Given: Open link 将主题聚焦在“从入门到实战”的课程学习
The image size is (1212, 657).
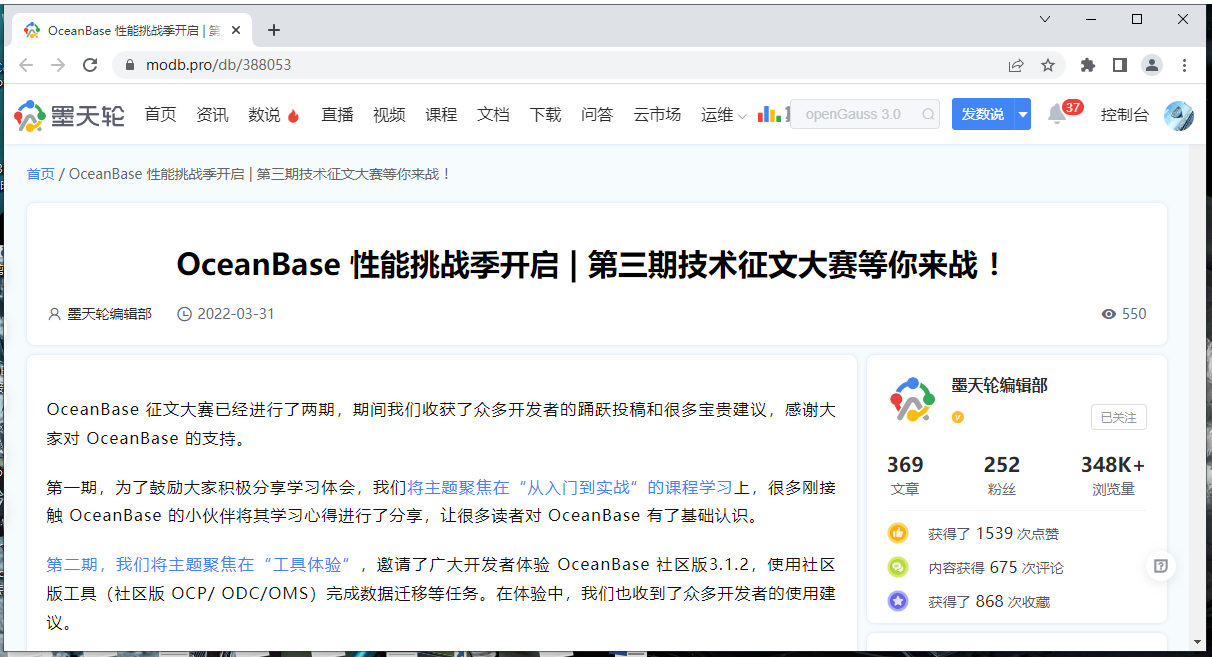Looking at the screenshot, I should (x=570, y=488).
